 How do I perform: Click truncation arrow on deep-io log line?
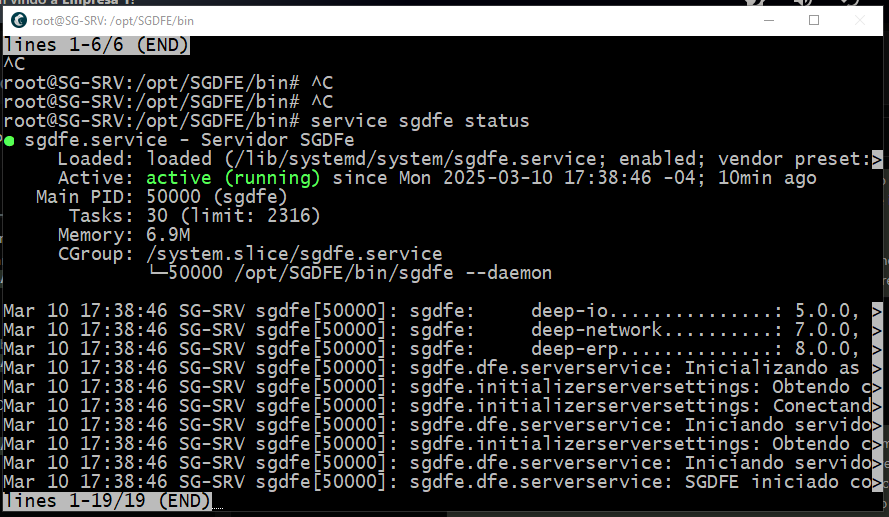click(877, 310)
